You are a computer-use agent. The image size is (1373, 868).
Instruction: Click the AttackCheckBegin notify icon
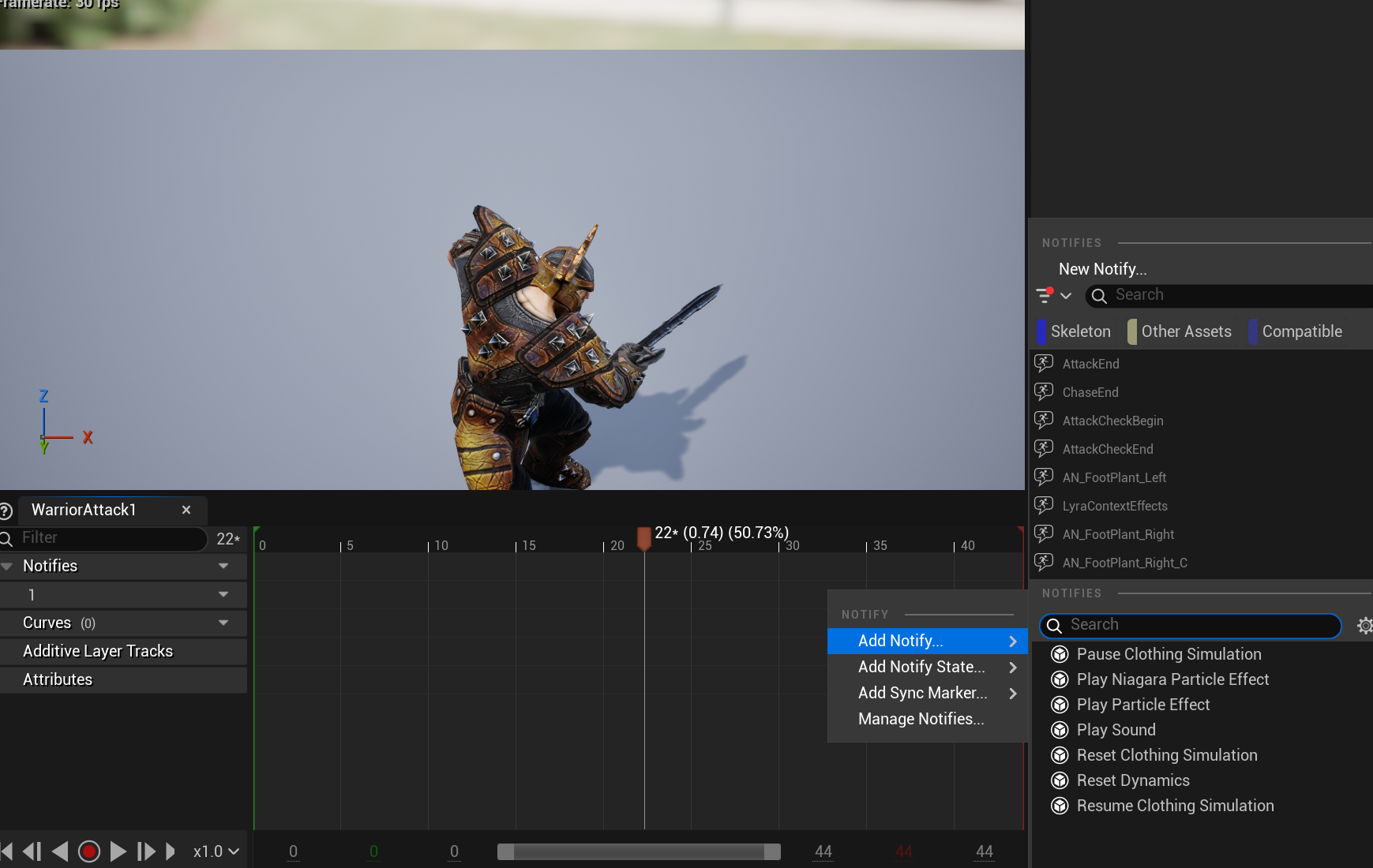pos(1044,421)
